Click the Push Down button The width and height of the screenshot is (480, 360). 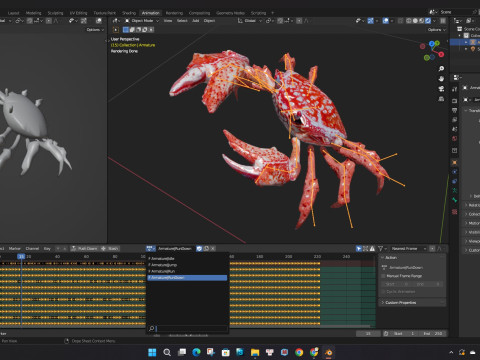point(84,249)
